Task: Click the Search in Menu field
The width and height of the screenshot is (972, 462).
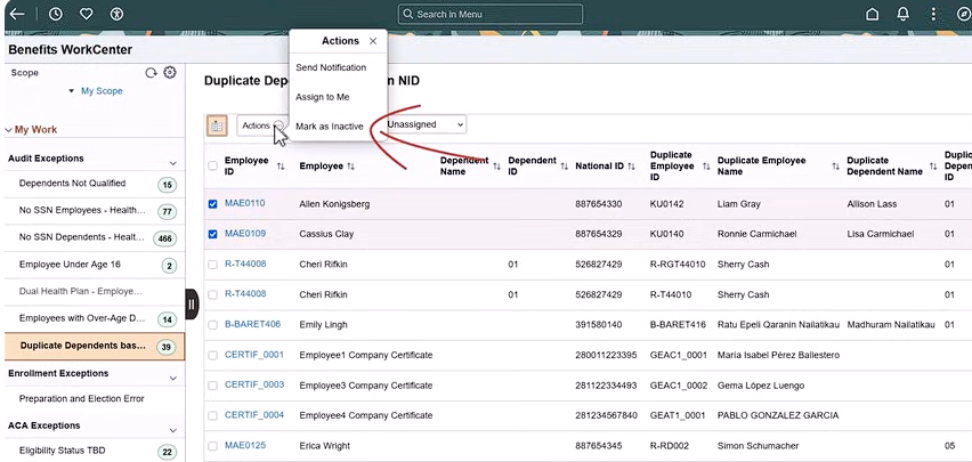Action: 490,14
